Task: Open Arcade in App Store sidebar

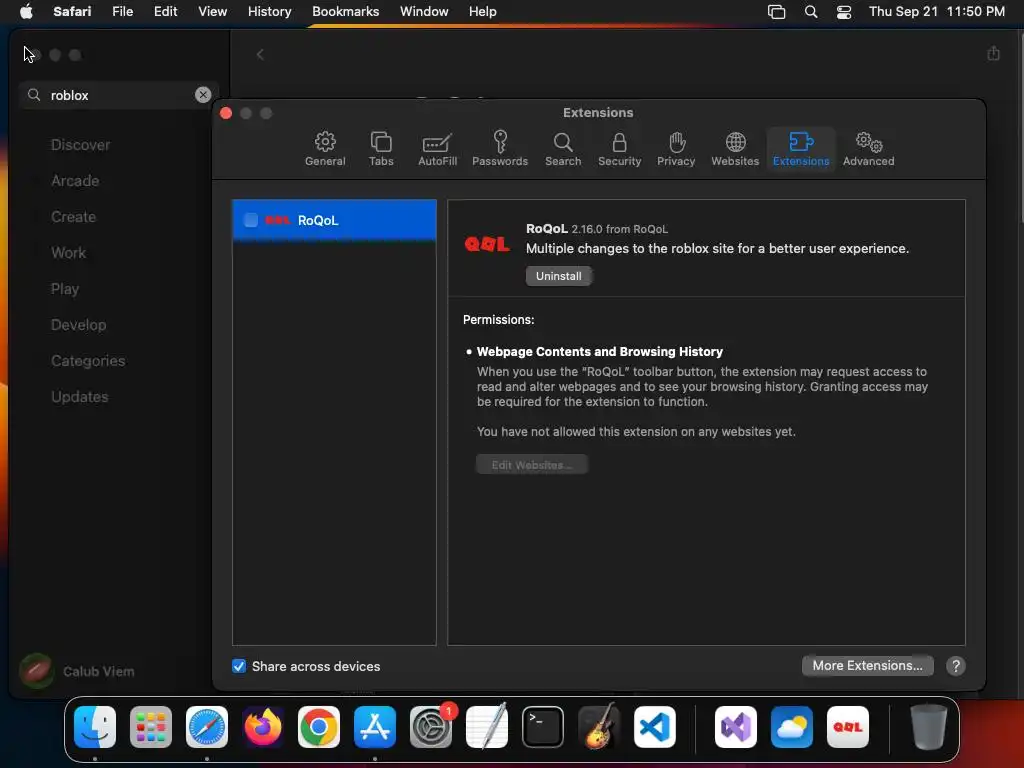Action: click(x=75, y=181)
